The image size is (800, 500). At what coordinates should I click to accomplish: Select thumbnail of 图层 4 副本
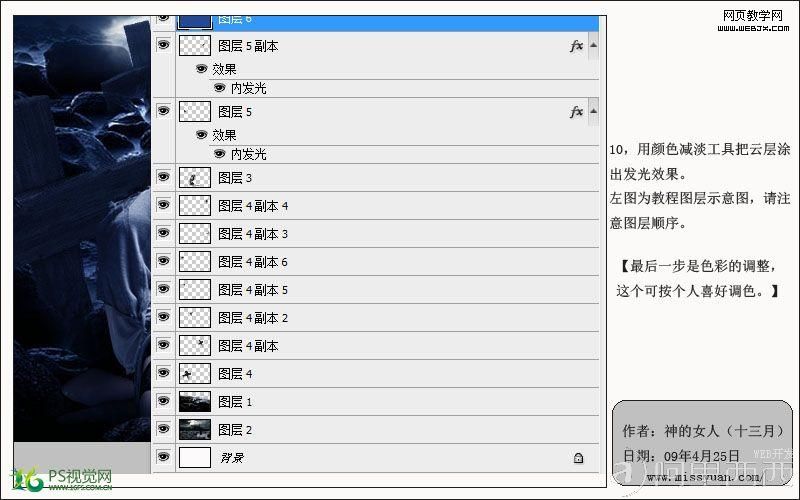pyautogui.click(x=195, y=345)
